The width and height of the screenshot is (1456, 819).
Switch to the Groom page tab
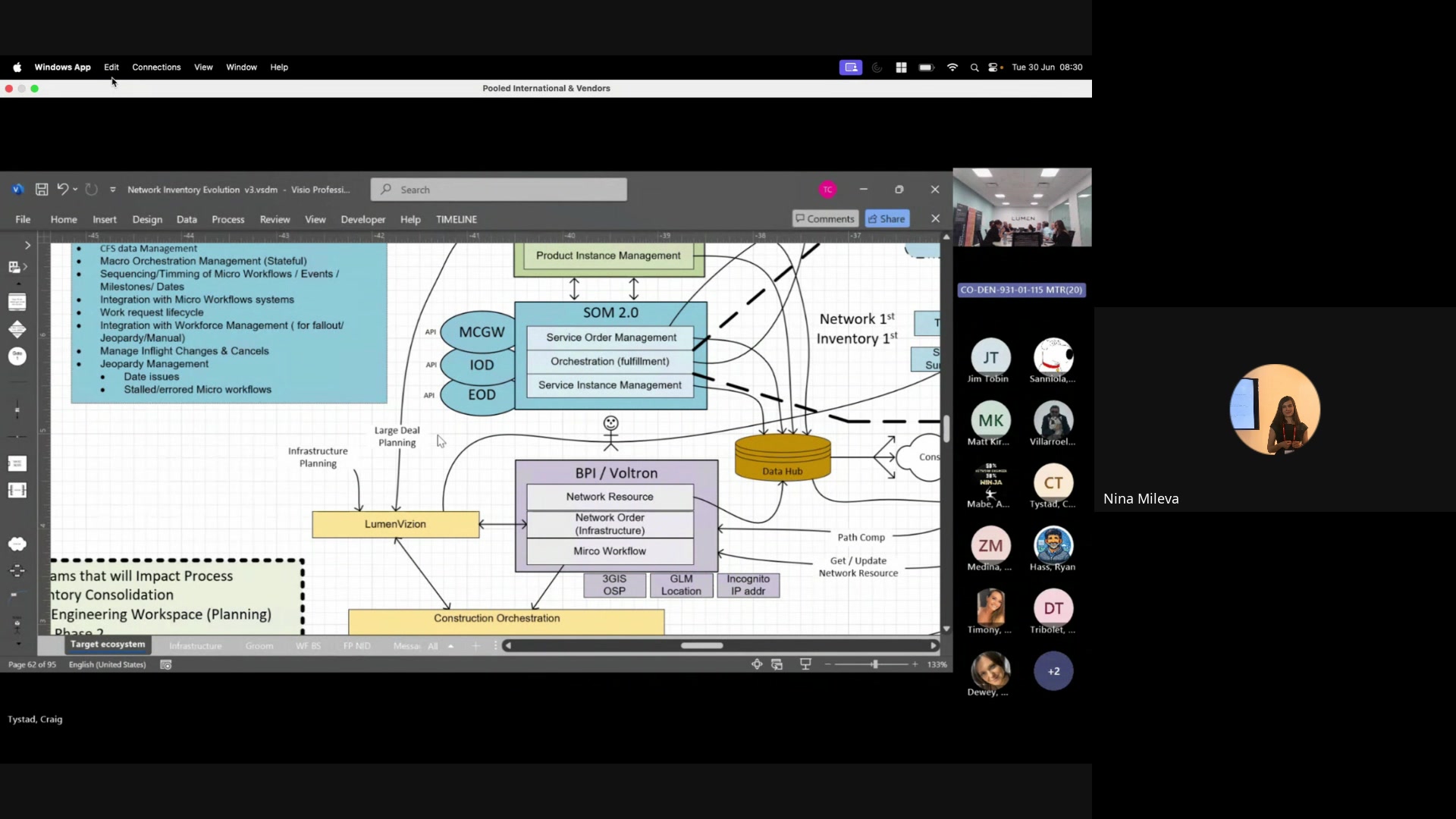[259, 646]
